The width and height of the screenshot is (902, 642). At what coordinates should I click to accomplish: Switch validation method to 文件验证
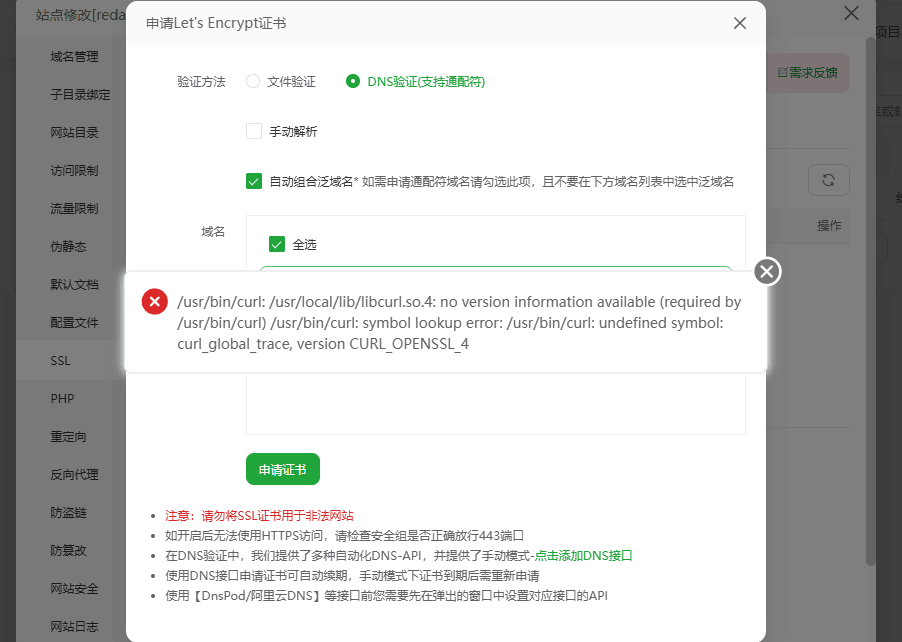tap(252, 82)
